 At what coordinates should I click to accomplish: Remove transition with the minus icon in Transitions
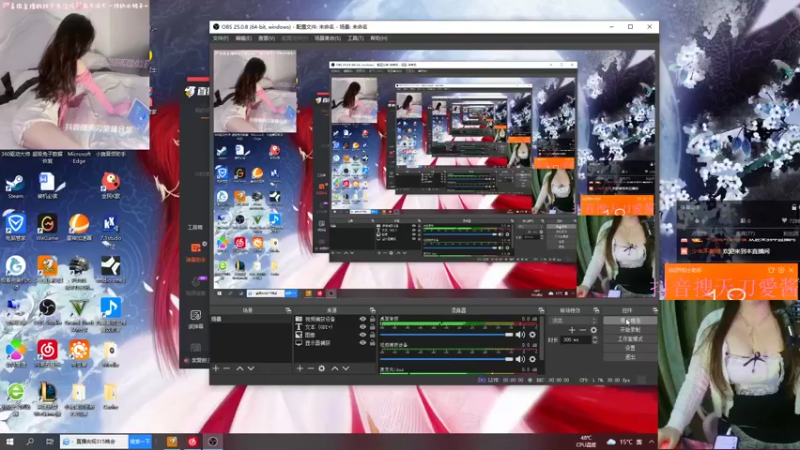(x=583, y=330)
